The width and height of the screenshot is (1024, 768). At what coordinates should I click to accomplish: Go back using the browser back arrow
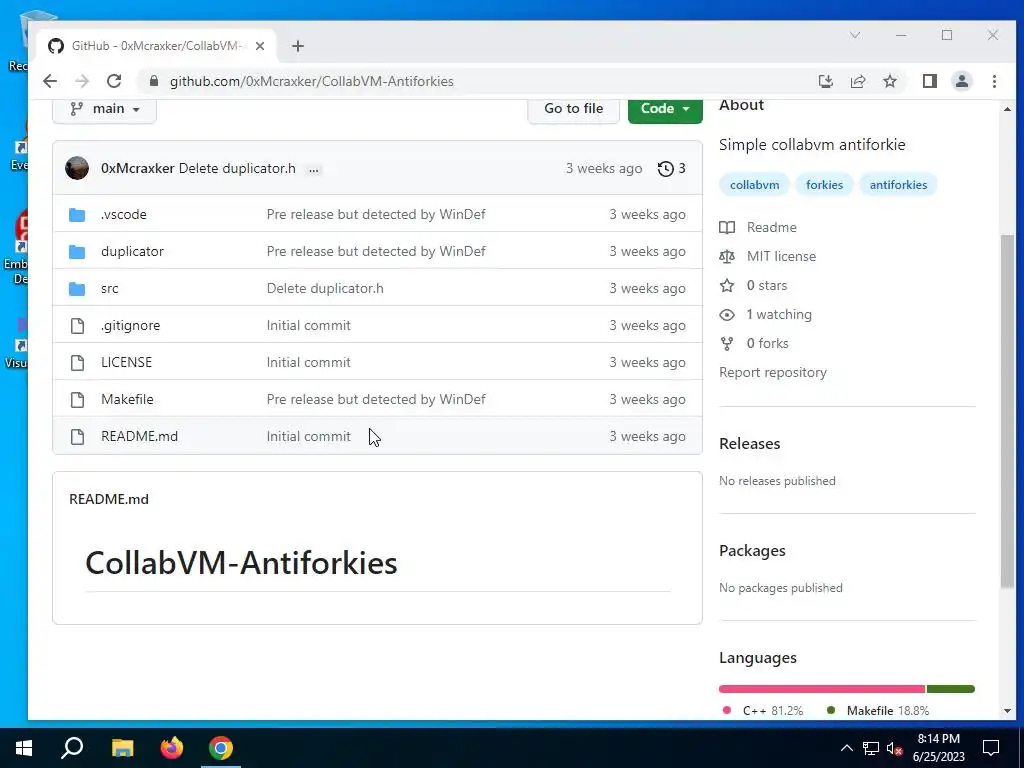pyautogui.click(x=50, y=81)
